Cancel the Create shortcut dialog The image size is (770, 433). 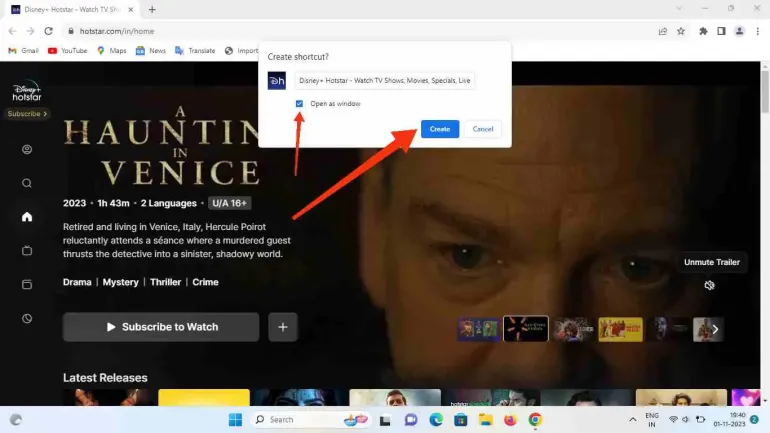pyautogui.click(x=483, y=129)
